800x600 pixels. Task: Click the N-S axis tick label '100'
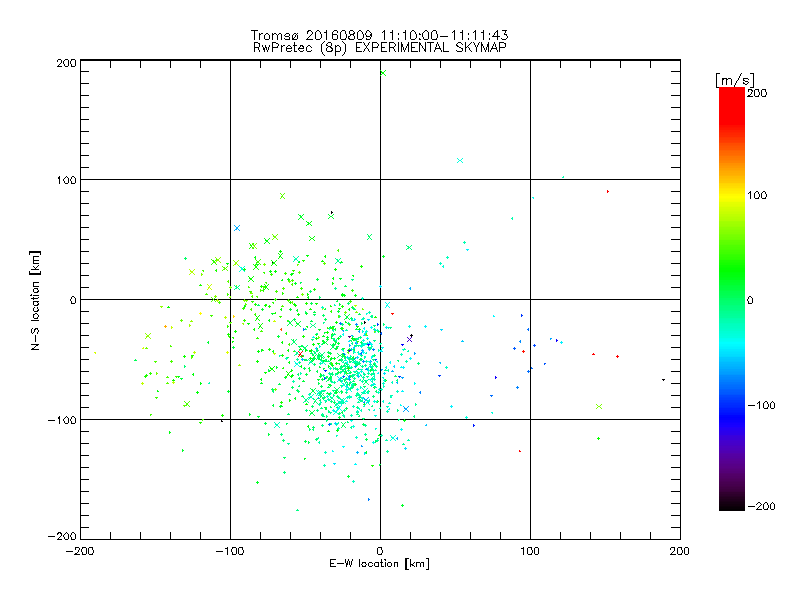(x=66, y=180)
